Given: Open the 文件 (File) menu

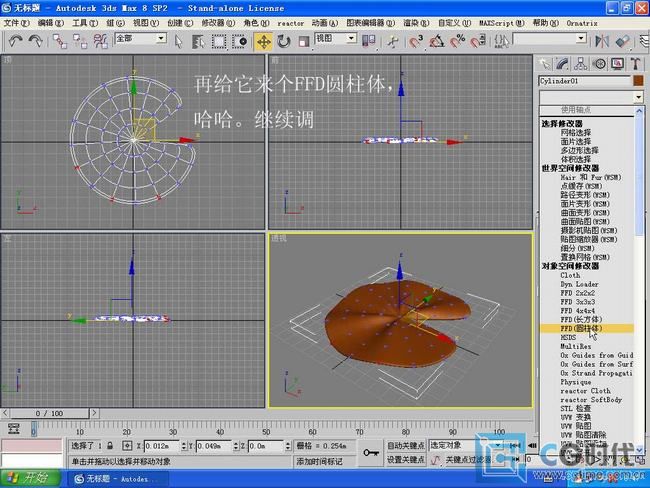Looking at the screenshot, I should (17, 23).
